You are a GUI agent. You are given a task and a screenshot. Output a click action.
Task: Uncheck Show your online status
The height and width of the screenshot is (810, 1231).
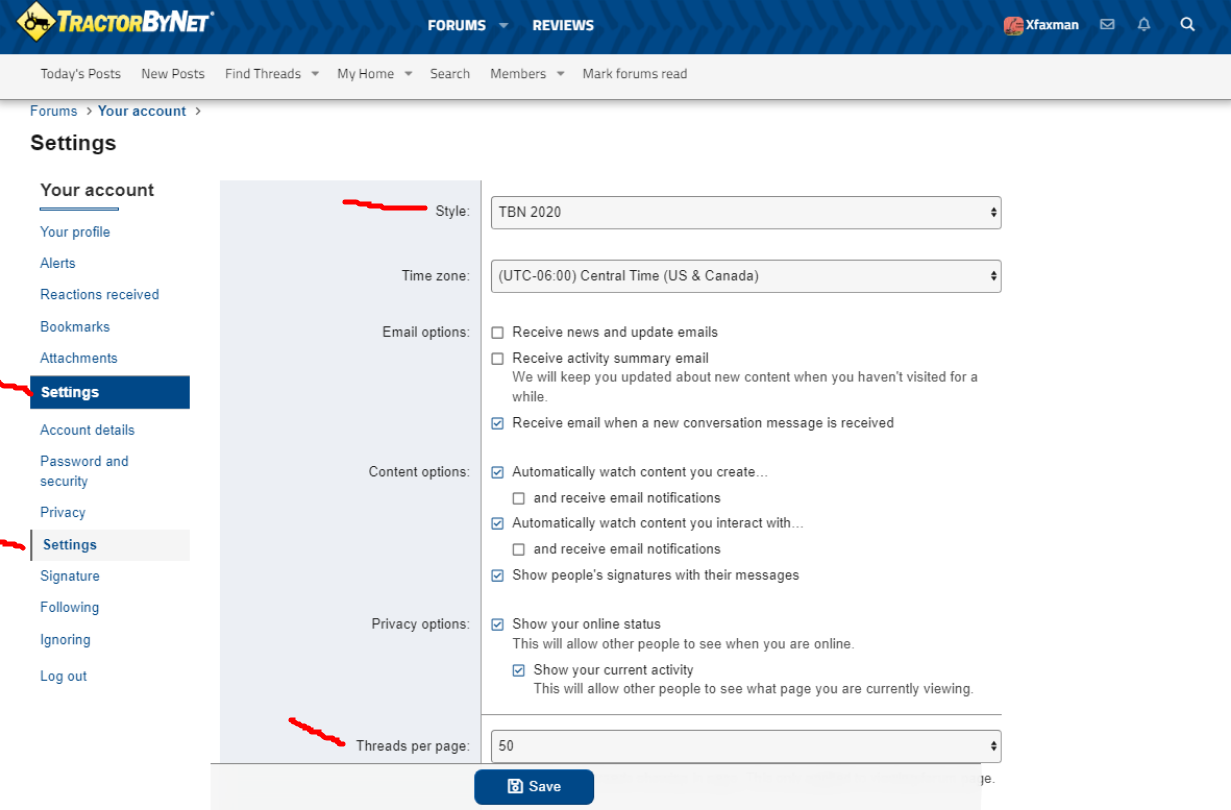point(498,625)
